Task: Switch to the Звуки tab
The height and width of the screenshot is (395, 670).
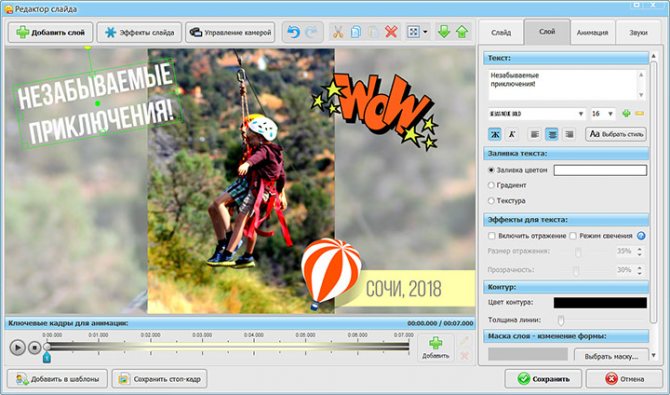Action: [638, 32]
